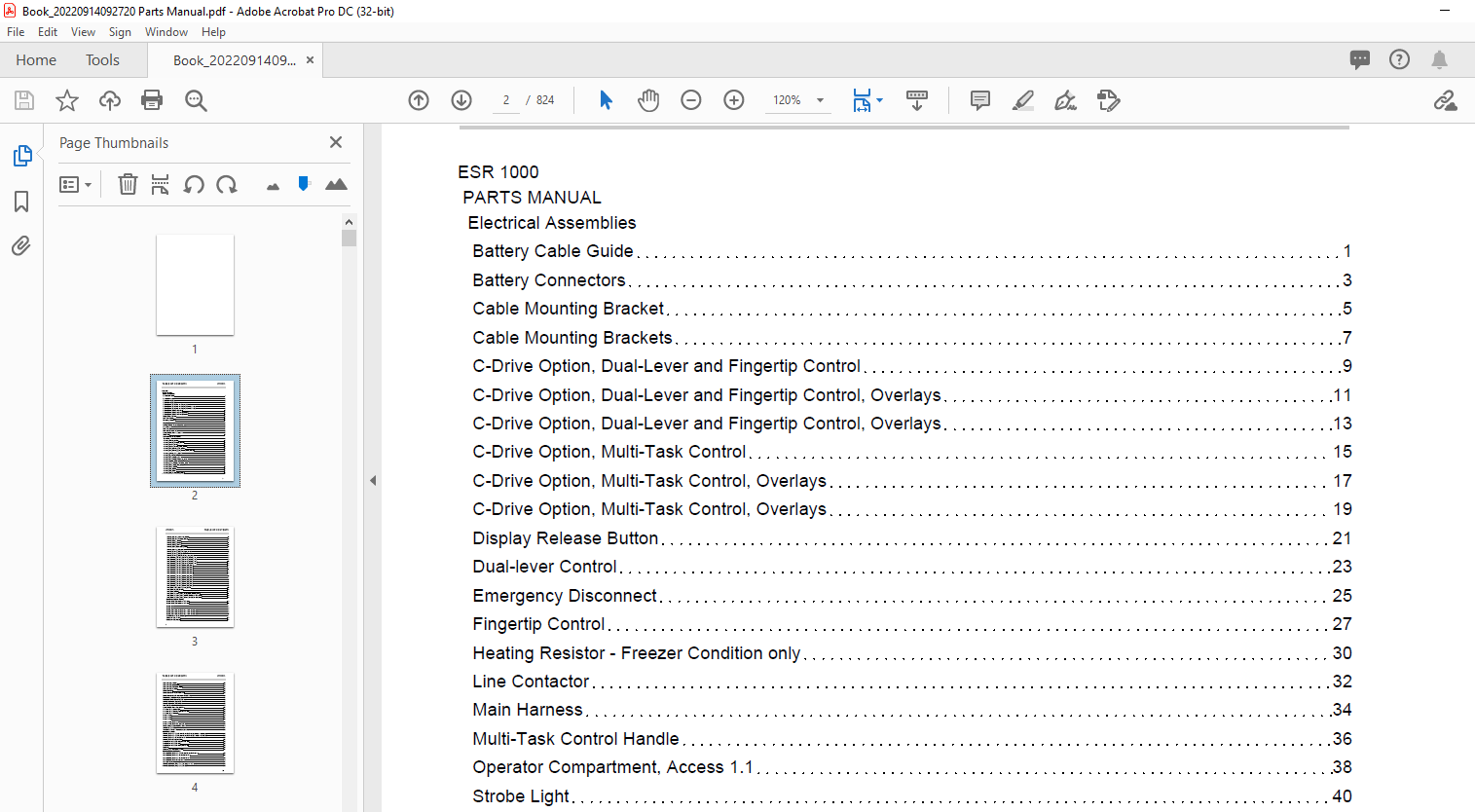Open the Help menu
Image resolution: width=1475 pixels, height=812 pixels.
tap(213, 32)
